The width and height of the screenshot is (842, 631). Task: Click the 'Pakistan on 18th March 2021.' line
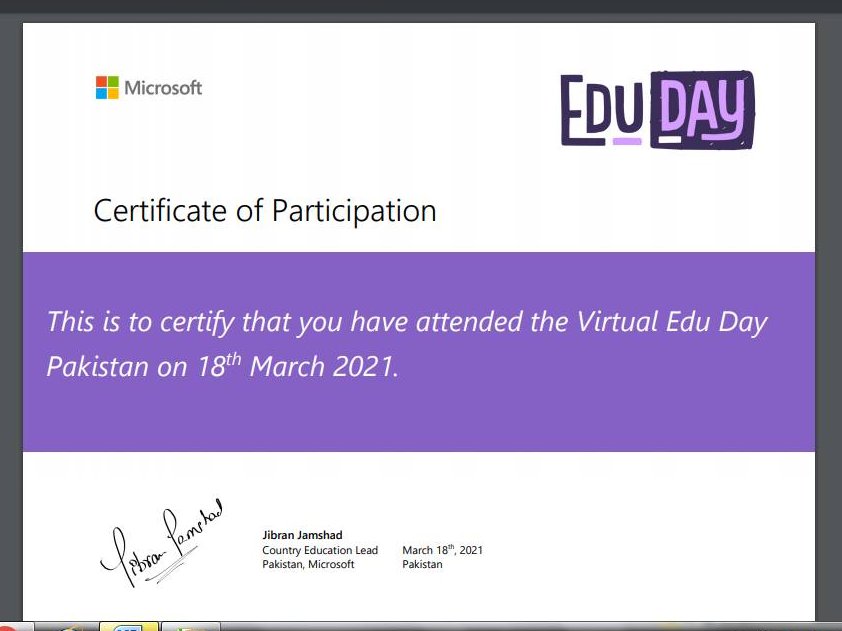point(222,366)
